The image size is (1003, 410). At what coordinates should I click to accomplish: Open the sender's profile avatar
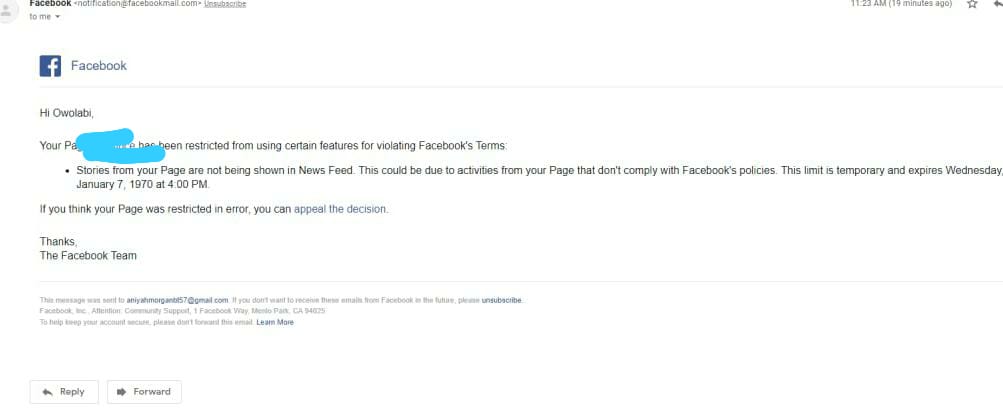click(7, 10)
